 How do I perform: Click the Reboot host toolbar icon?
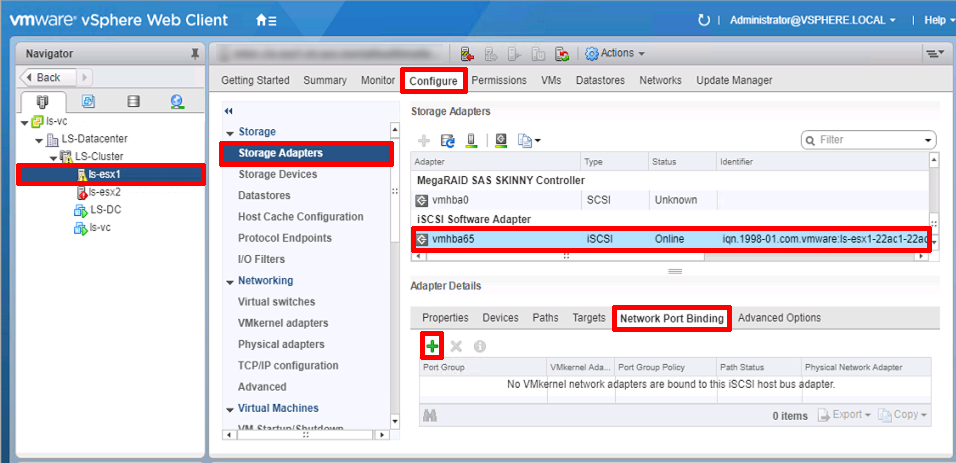pyautogui.click(x=562, y=54)
